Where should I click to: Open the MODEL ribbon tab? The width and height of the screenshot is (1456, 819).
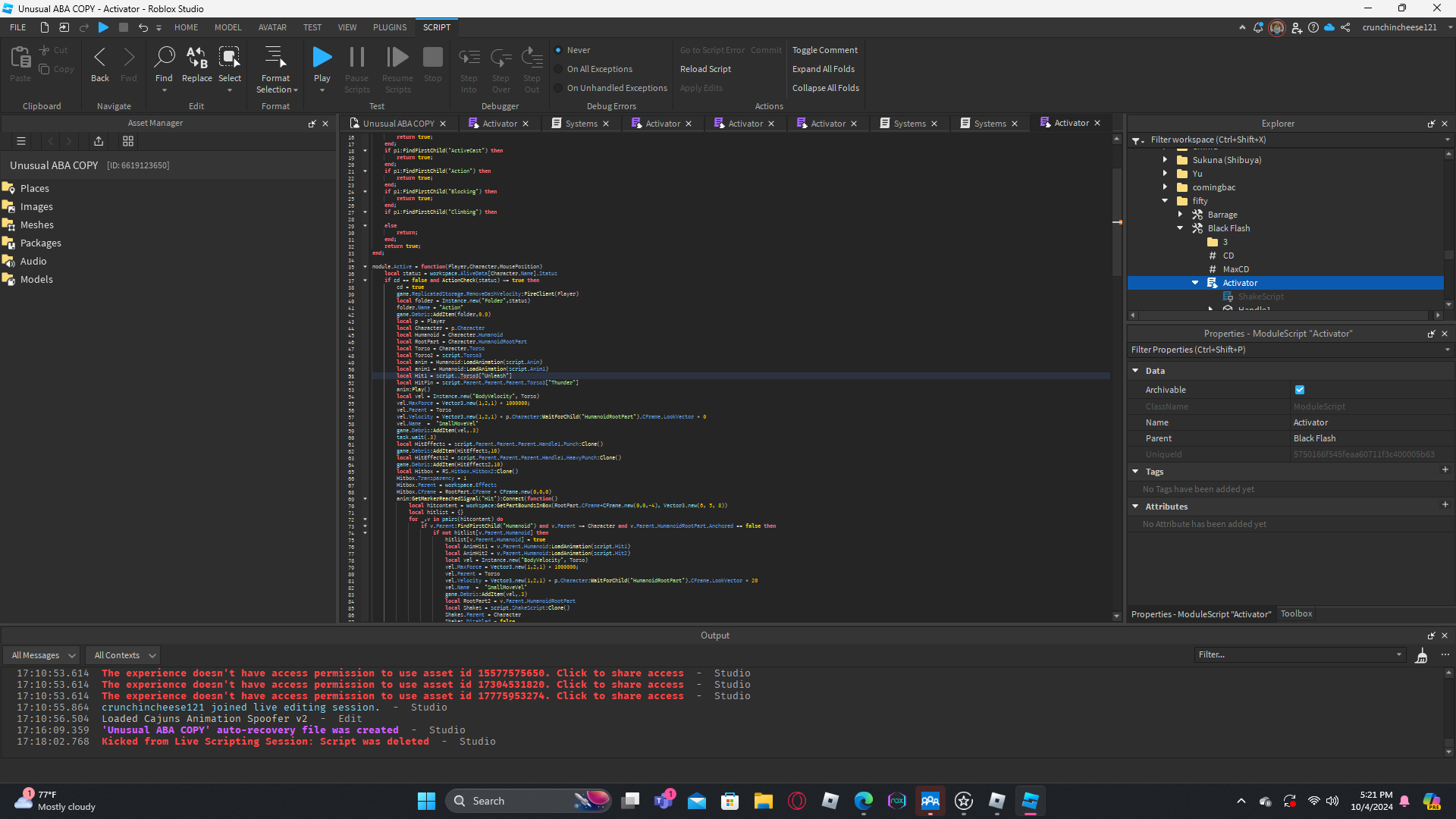[228, 27]
